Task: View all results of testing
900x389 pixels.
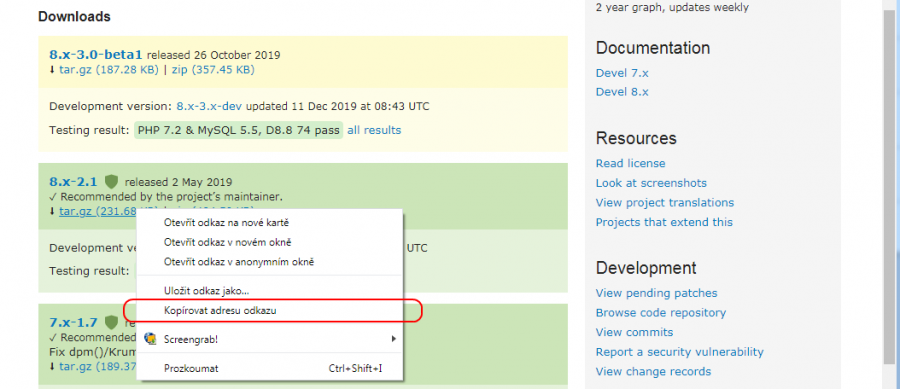Action: tap(374, 130)
